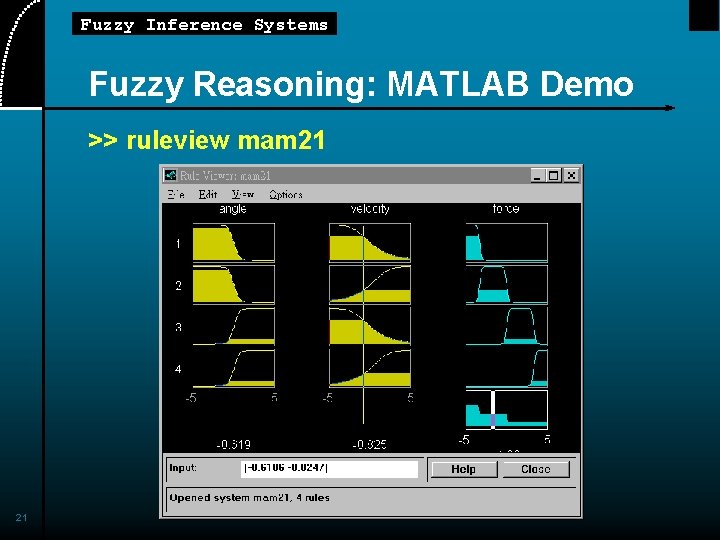Screen dimensions: 720x540
Task: Click the aggregated force output plot
Action: click(507, 410)
